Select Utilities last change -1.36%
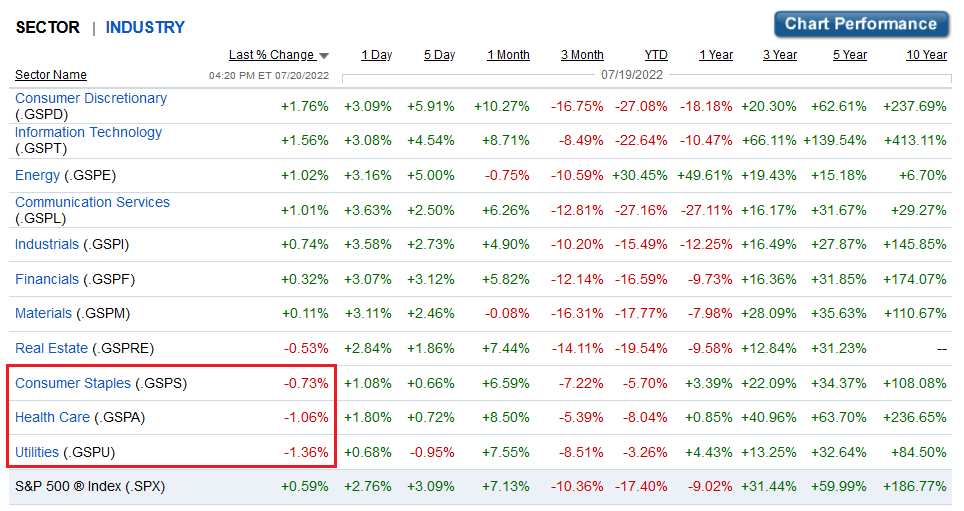The height and width of the screenshot is (511, 964). point(306,453)
